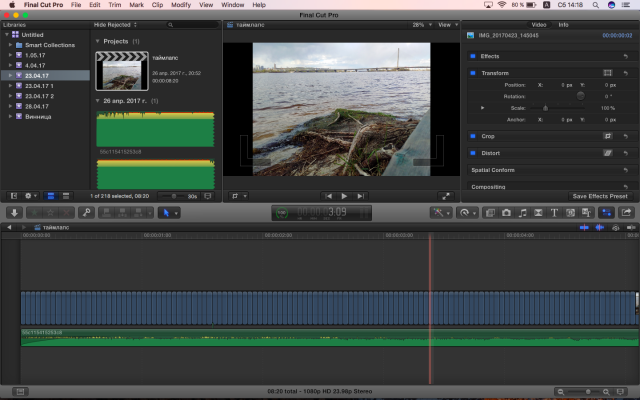This screenshot has width=640, height=400.
Task: Adjust the timeline zoom slider
Action: [588, 392]
